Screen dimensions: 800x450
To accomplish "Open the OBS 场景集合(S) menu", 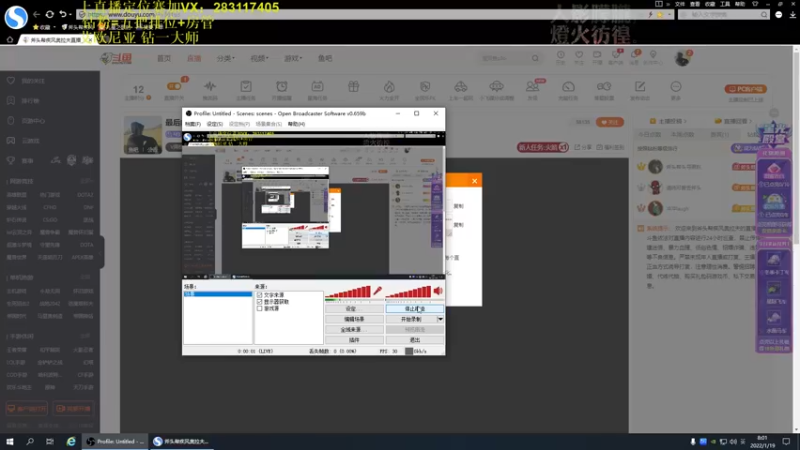I will 268,124.
